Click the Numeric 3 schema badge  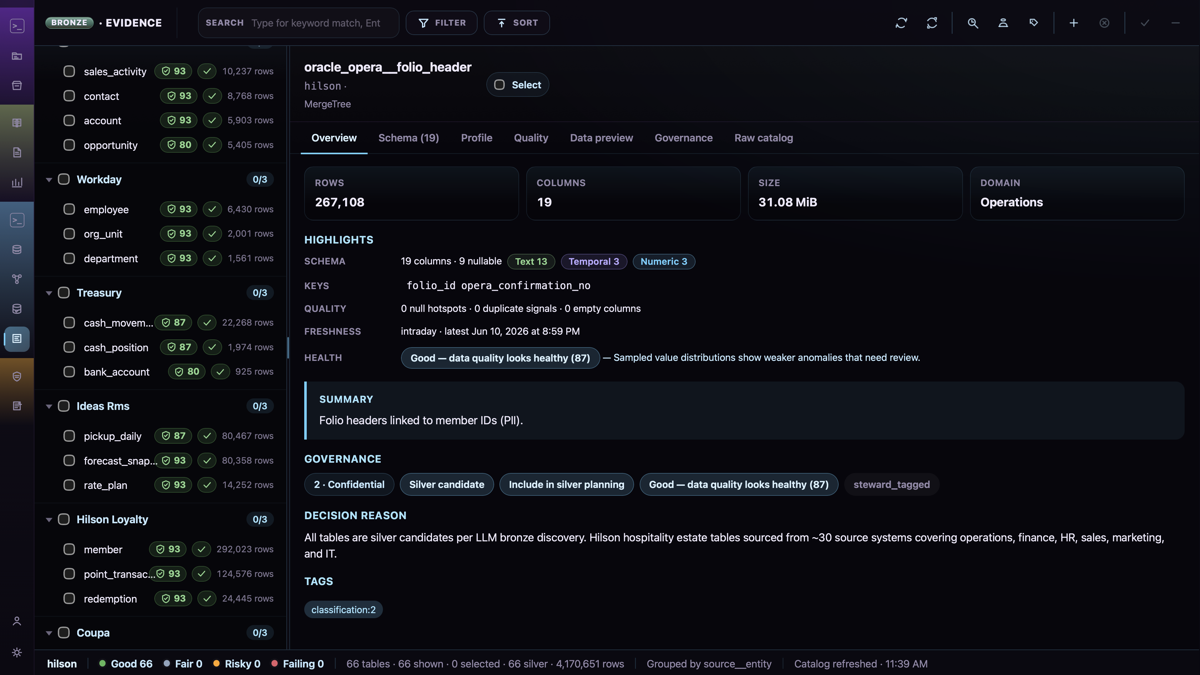click(x=664, y=262)
